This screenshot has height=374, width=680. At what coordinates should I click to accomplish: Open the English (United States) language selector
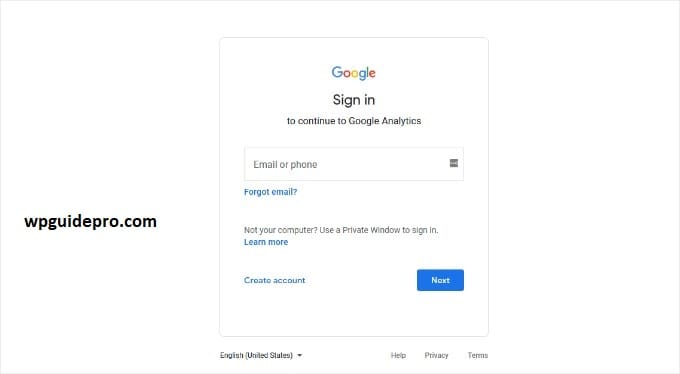tap(261, 355)
